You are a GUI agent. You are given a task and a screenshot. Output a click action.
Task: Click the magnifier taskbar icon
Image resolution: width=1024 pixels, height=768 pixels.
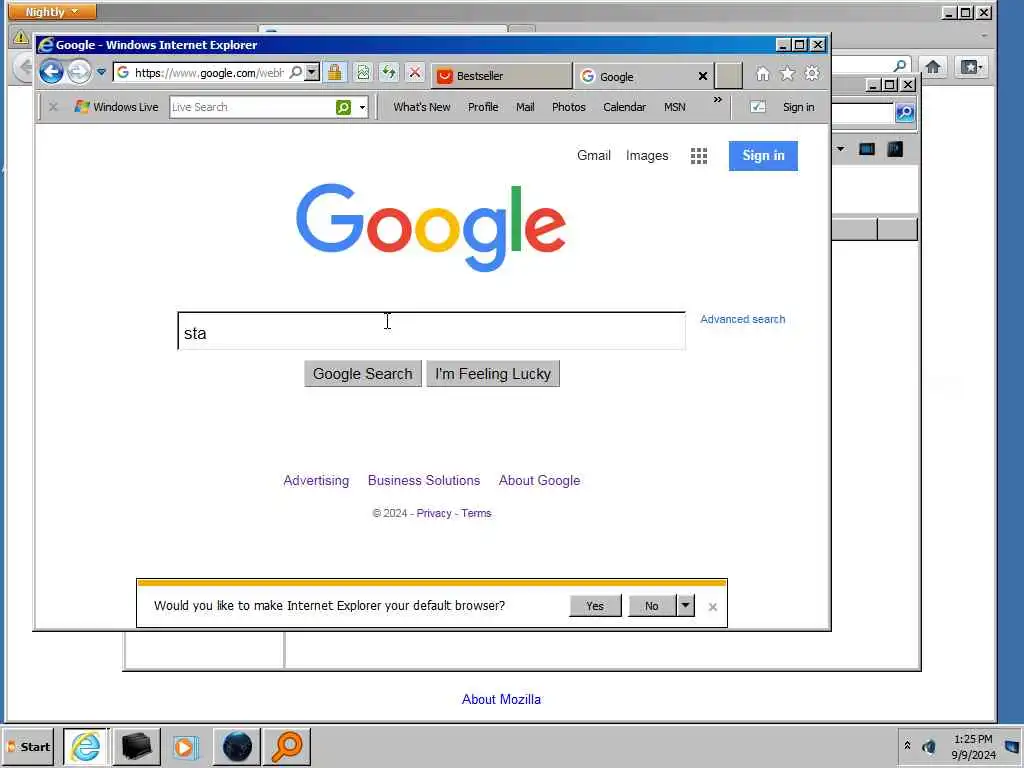pos(287,746)
